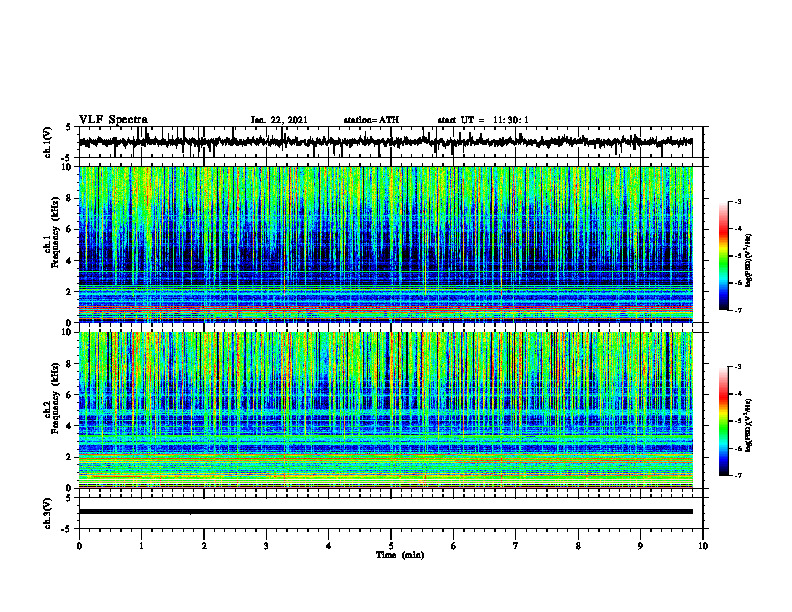Click the "2" tick on the time axis
792x612 pixels.
(x=204, y=546)
